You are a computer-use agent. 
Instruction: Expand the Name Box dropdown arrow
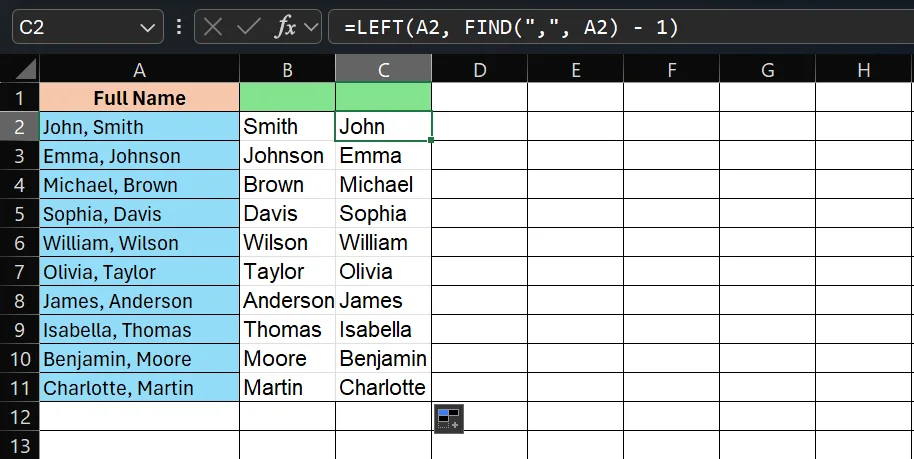147,27
